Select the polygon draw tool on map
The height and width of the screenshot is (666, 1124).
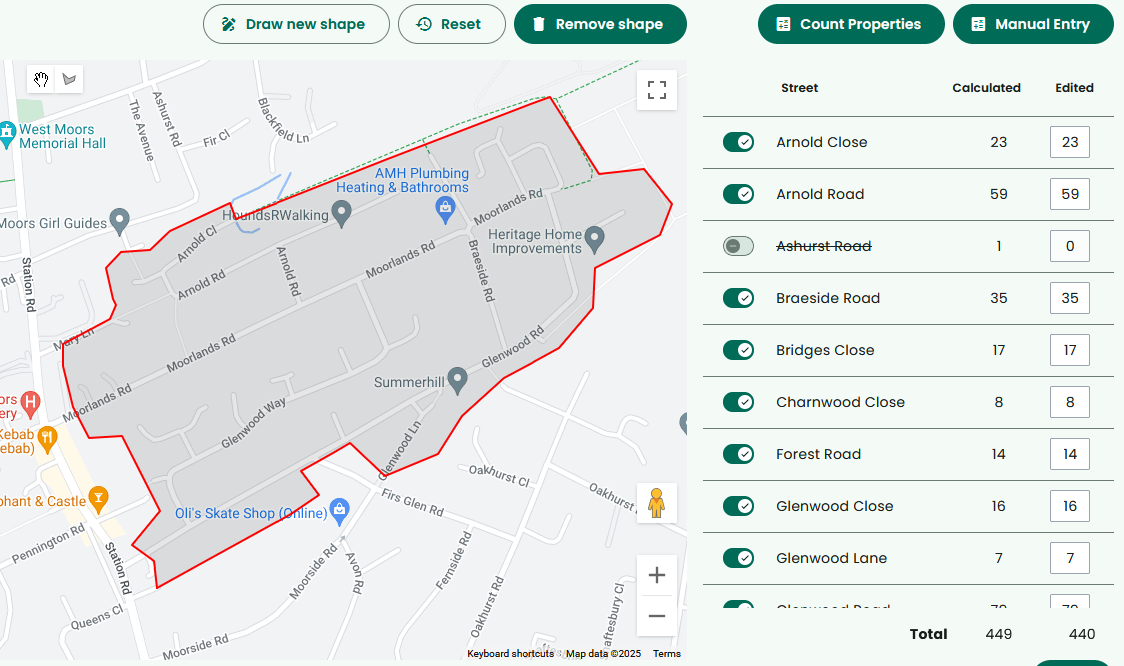69,80
